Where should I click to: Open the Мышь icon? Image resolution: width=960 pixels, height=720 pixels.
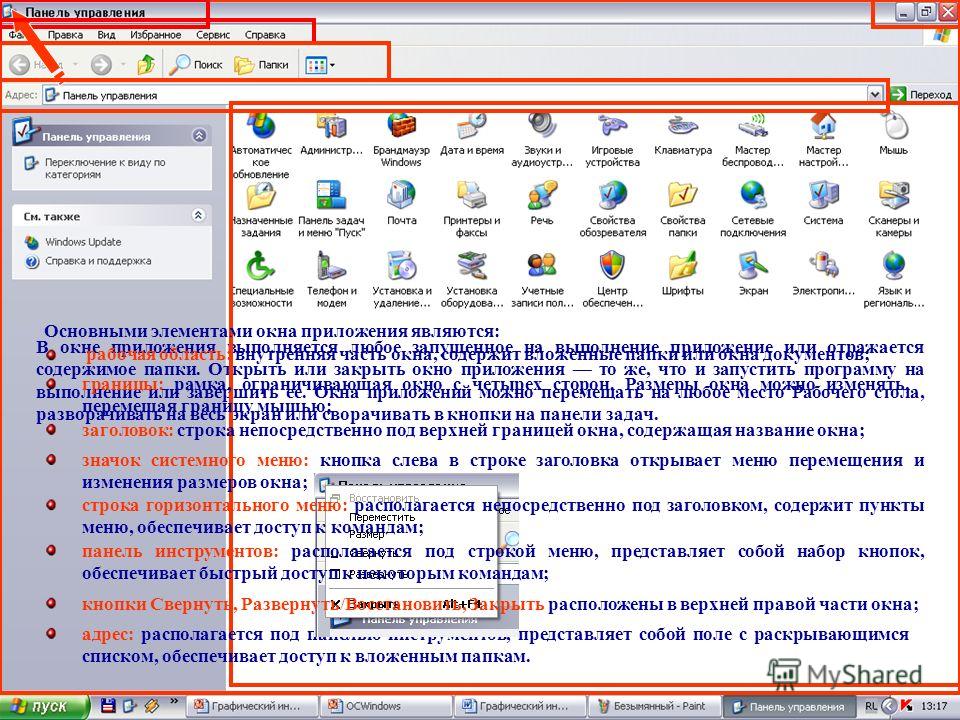pyautogui.click(x=893, y=127)
